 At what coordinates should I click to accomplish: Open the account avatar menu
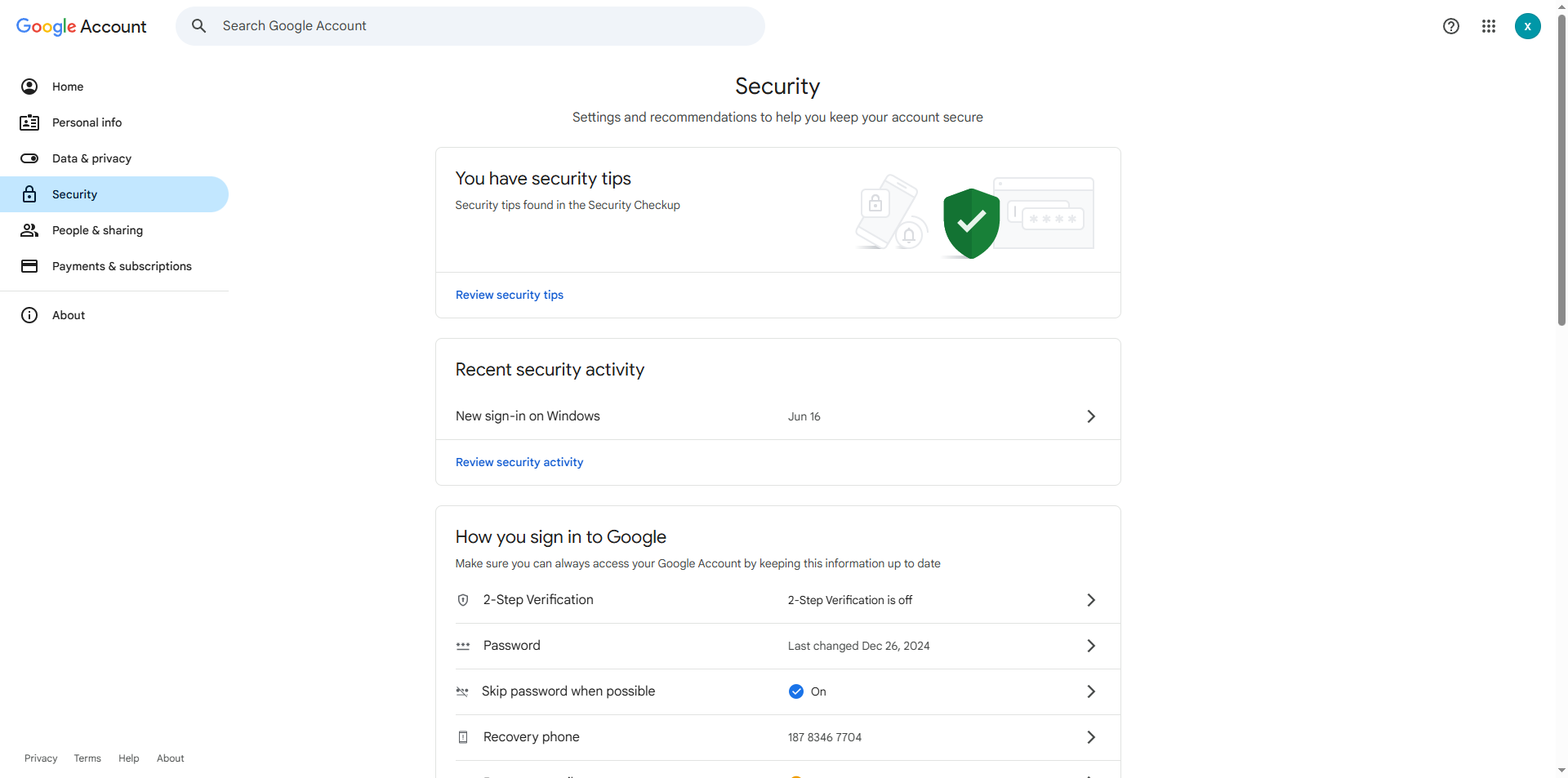click(x=1528, y=26)
